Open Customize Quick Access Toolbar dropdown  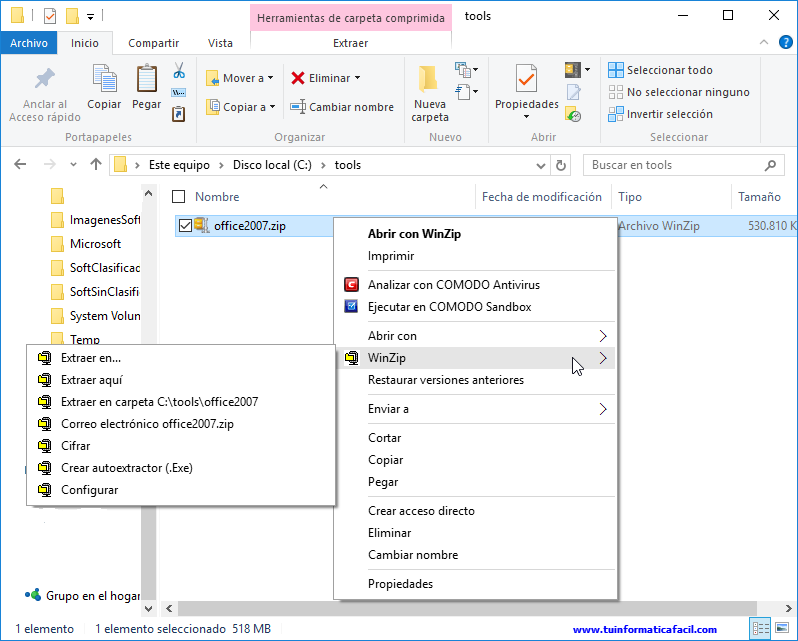tap(90, 17)
